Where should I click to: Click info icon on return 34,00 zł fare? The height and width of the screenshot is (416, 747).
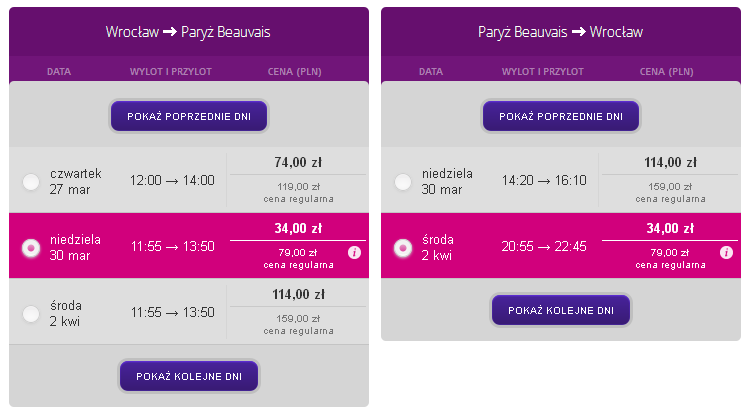(726, 253)
